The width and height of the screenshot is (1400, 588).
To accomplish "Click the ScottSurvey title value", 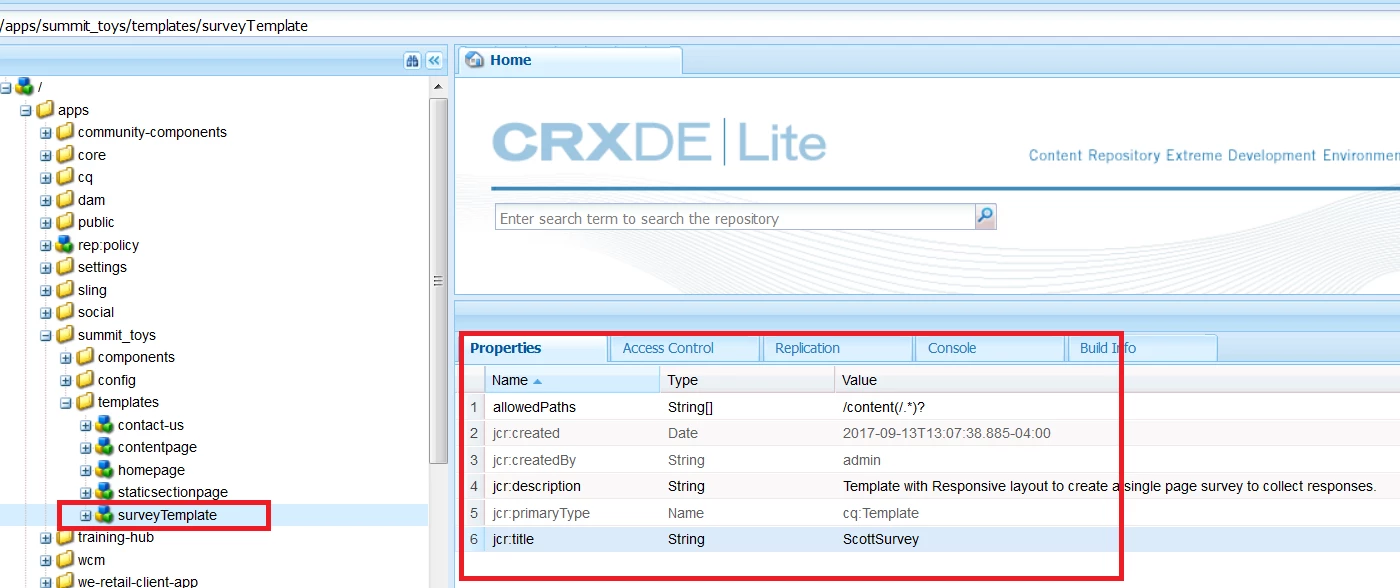I will click(881, 539).
